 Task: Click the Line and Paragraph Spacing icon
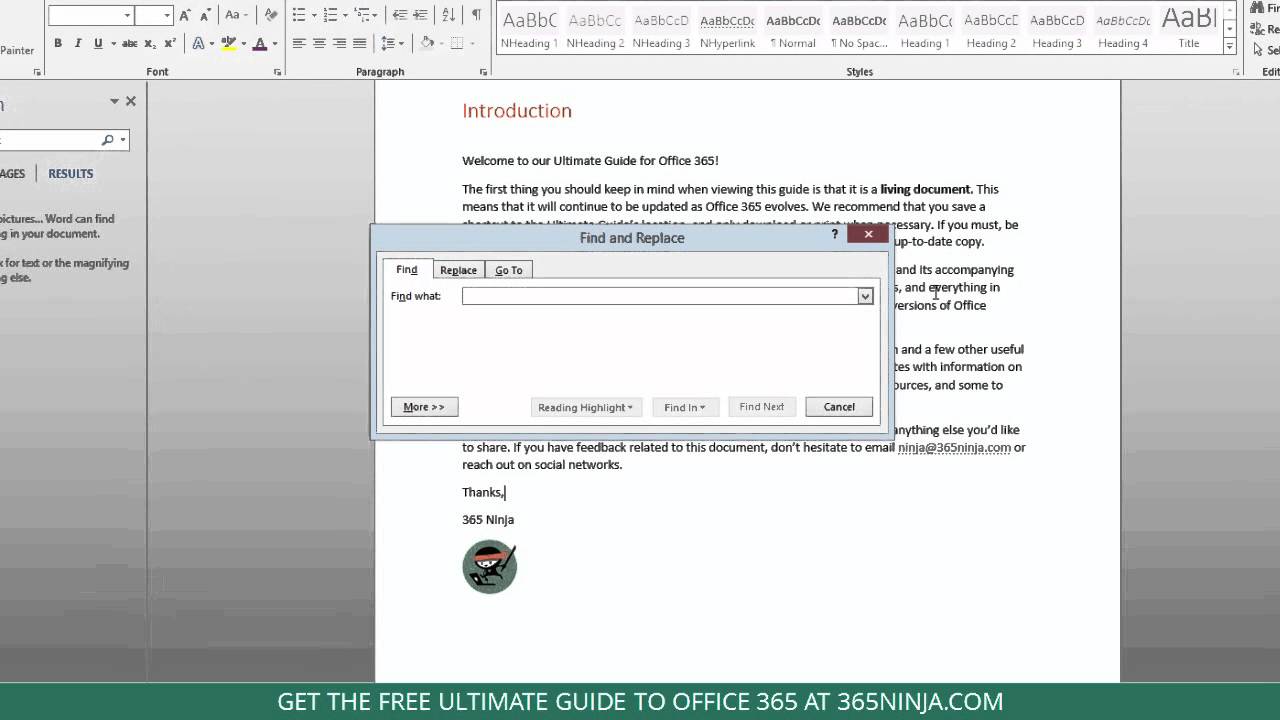tap(388, 43)
